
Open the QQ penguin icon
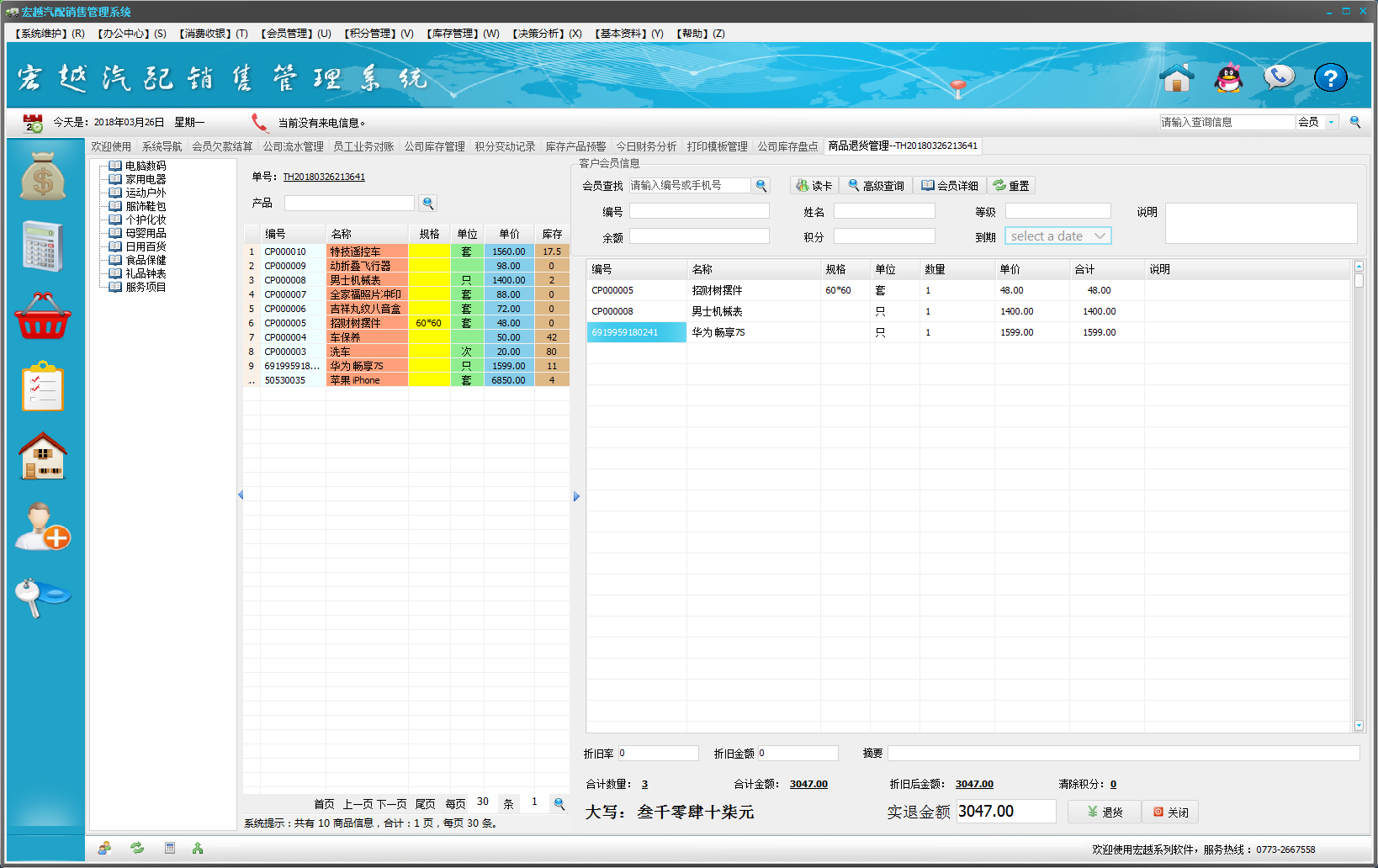click(1228, 78)
